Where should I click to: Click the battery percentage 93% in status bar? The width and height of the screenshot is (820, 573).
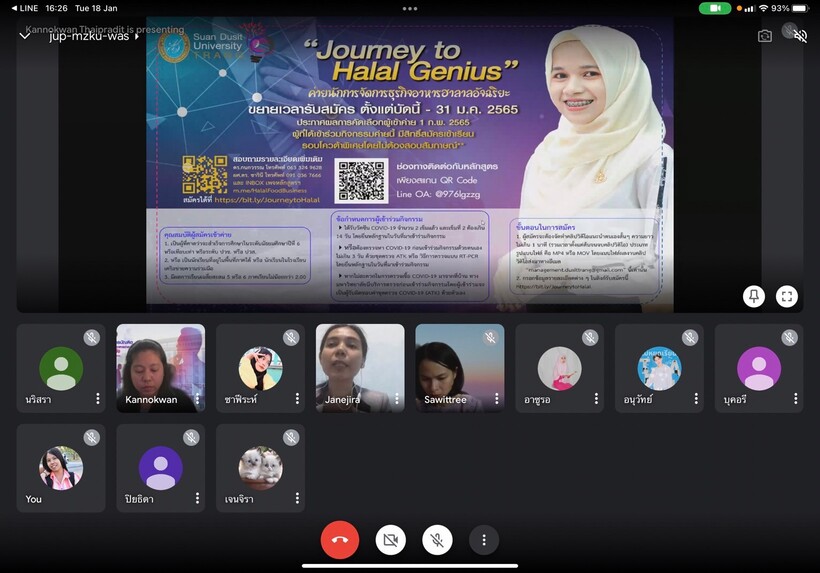coord(780,8)
